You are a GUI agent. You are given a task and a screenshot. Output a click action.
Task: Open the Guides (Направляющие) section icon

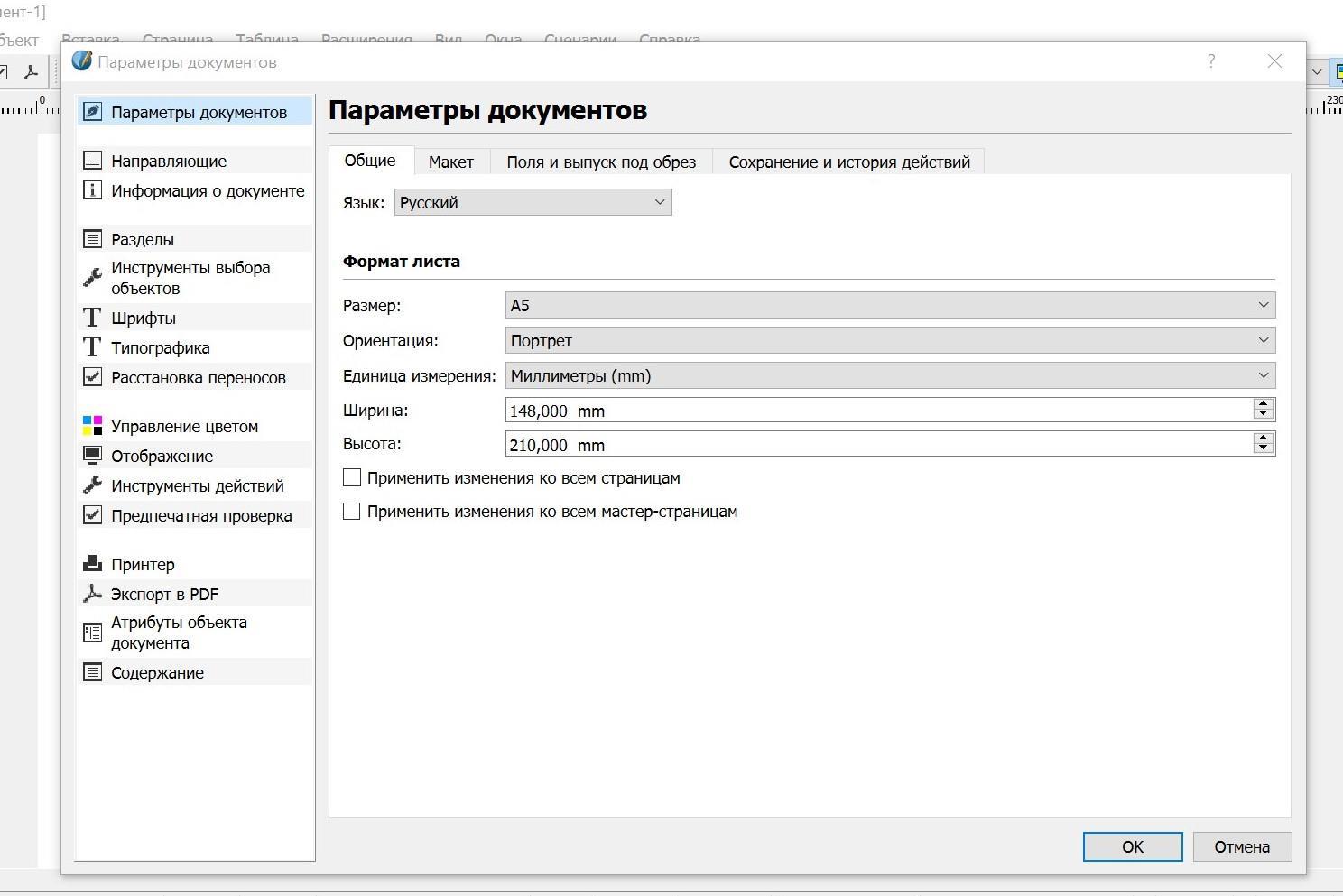click(x=92, y=161)
